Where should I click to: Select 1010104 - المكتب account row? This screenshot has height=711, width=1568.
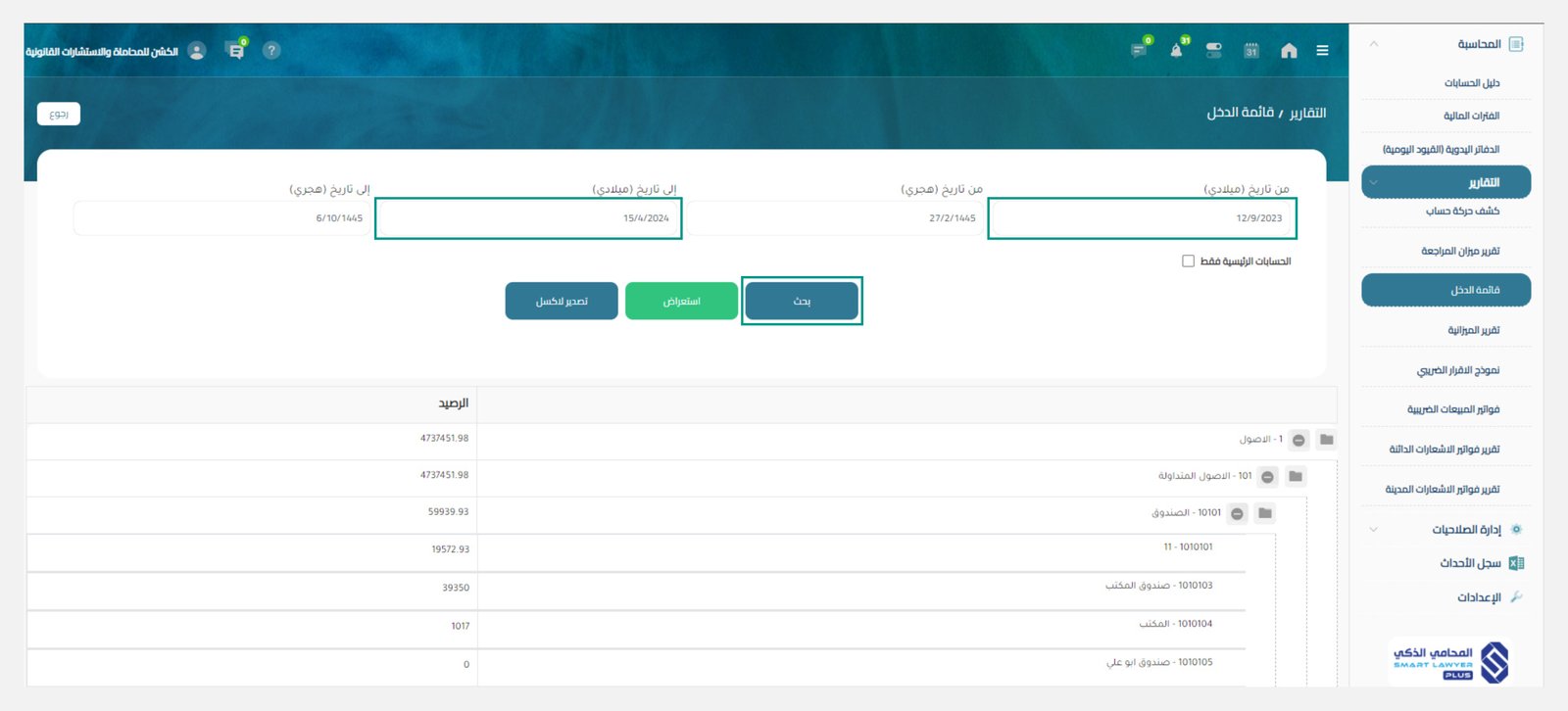[x=1175, y=624]
